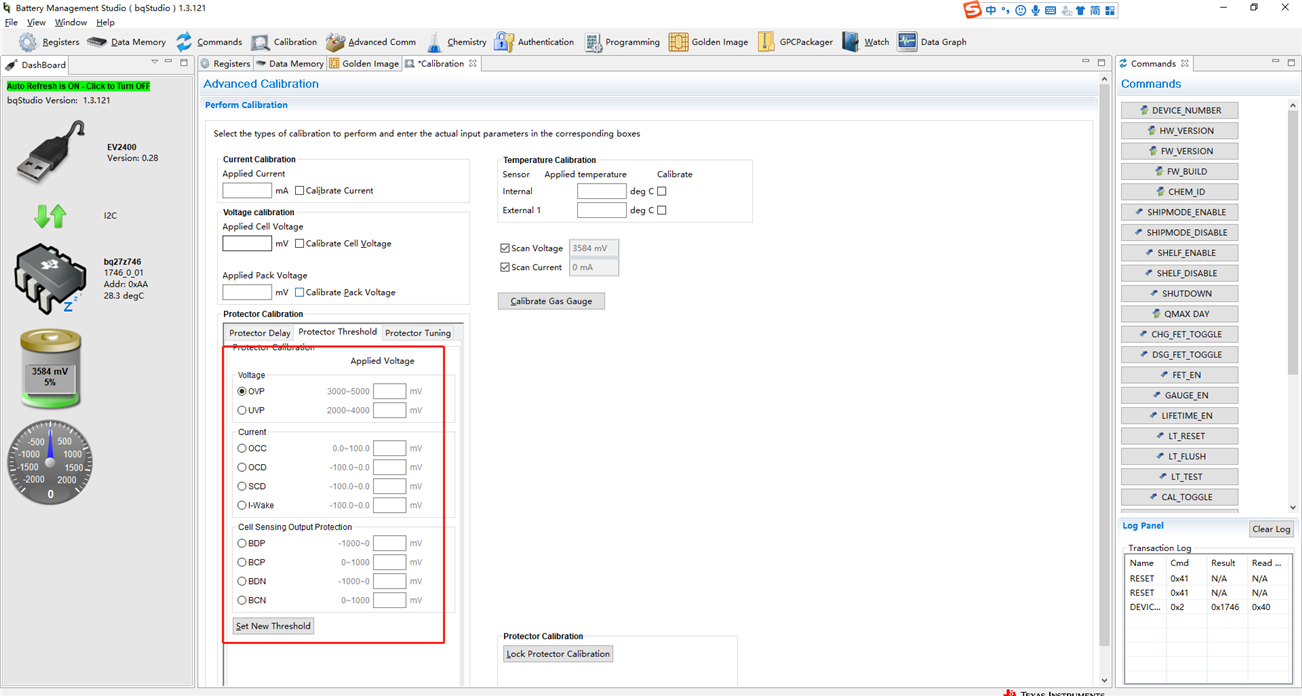1302x696 pixels.
Task: Open Data Memory from the toolbar
Action: [126, 42]
